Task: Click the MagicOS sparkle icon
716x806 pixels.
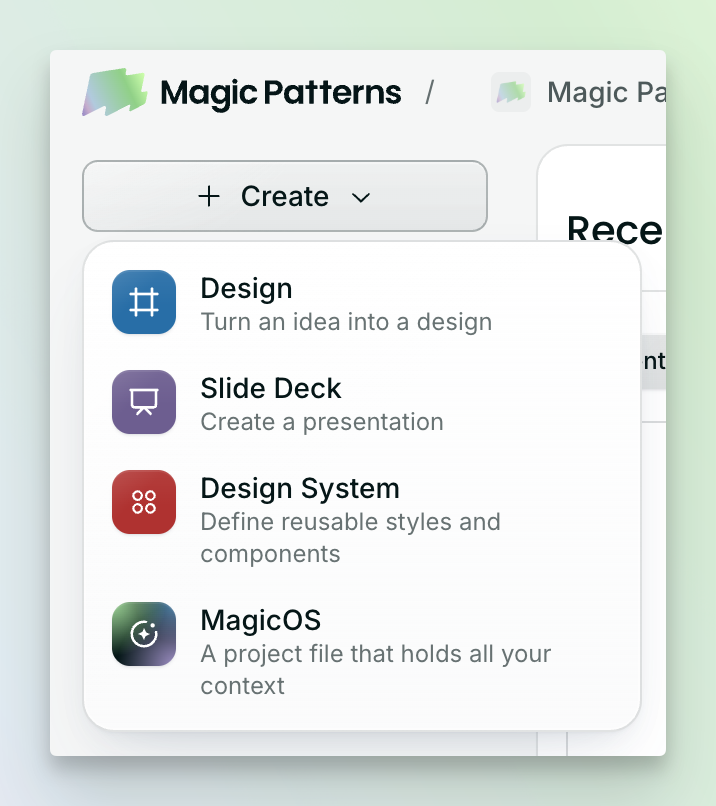Action: 144,634
